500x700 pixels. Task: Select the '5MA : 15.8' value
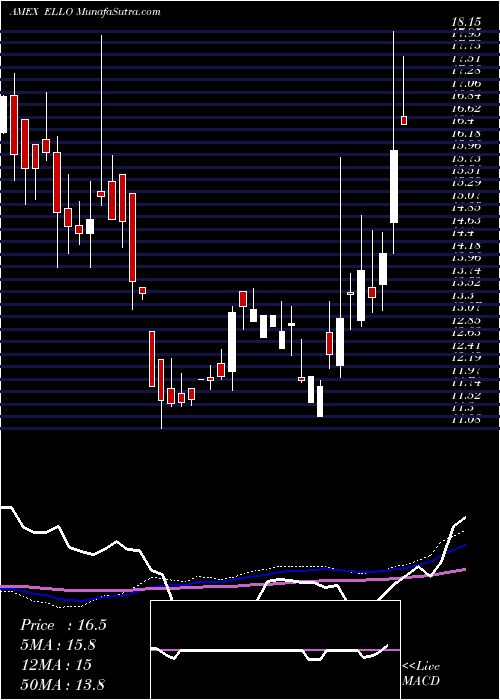pyautogui.click(x=58, y=645)
